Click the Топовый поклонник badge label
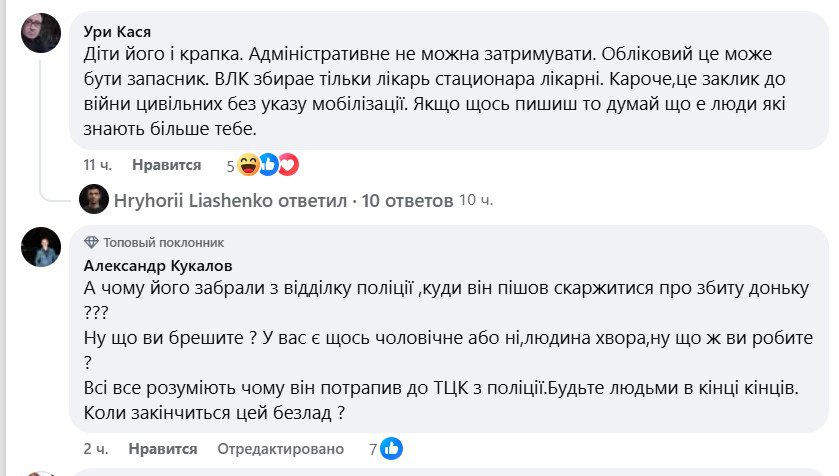 [x=164, y=242]
